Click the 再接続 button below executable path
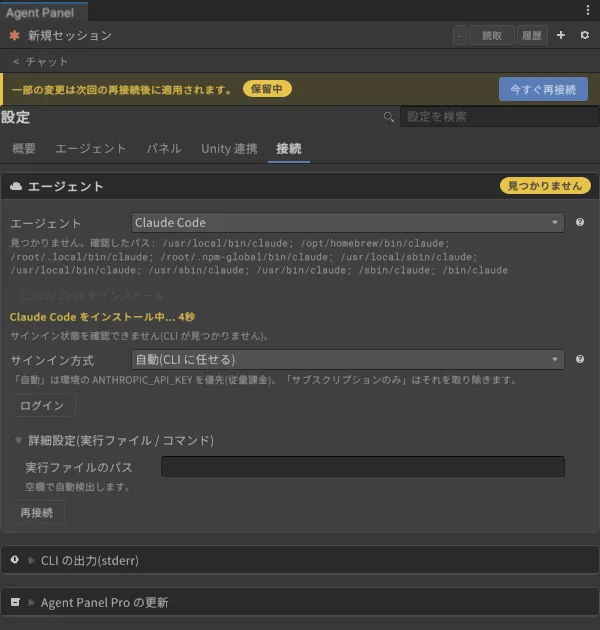 tap(37, 513)
